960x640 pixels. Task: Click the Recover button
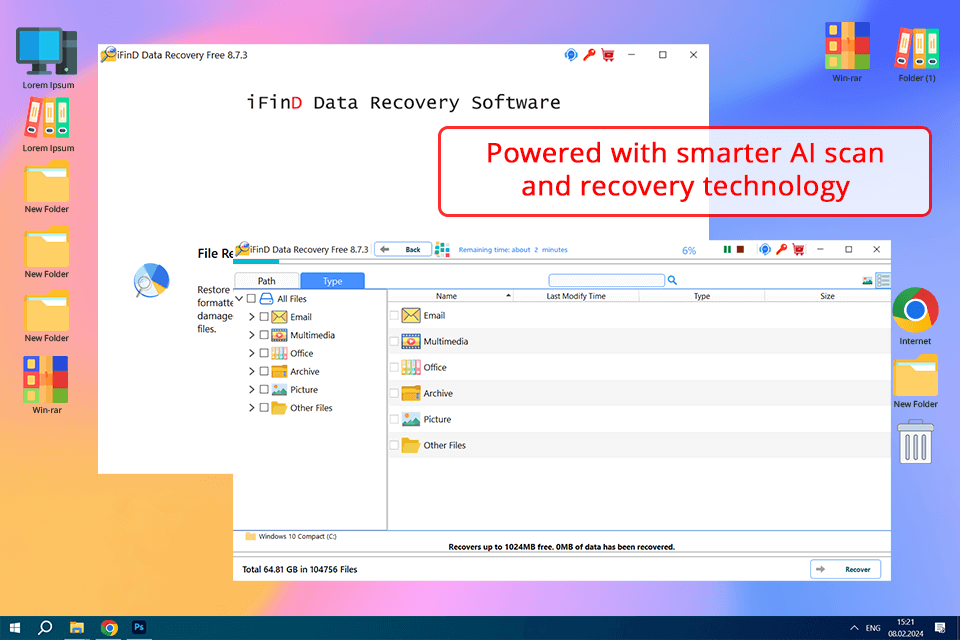coord(846,569)
